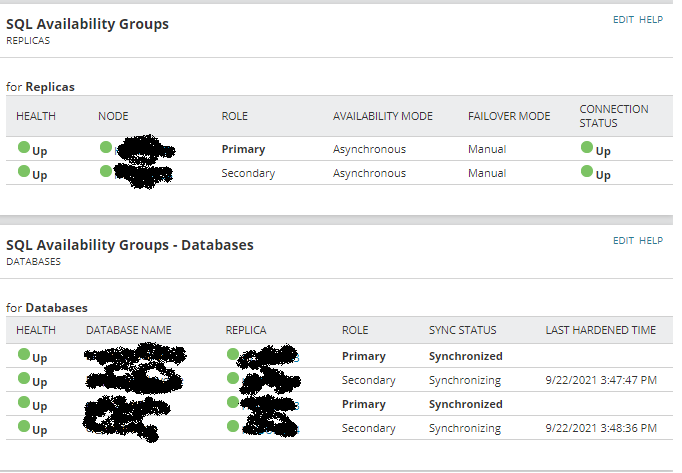The image size is (682, 473).
Task: Click Synchronizing status in 3:48:36 PM row
Action: tap(465, 428)
